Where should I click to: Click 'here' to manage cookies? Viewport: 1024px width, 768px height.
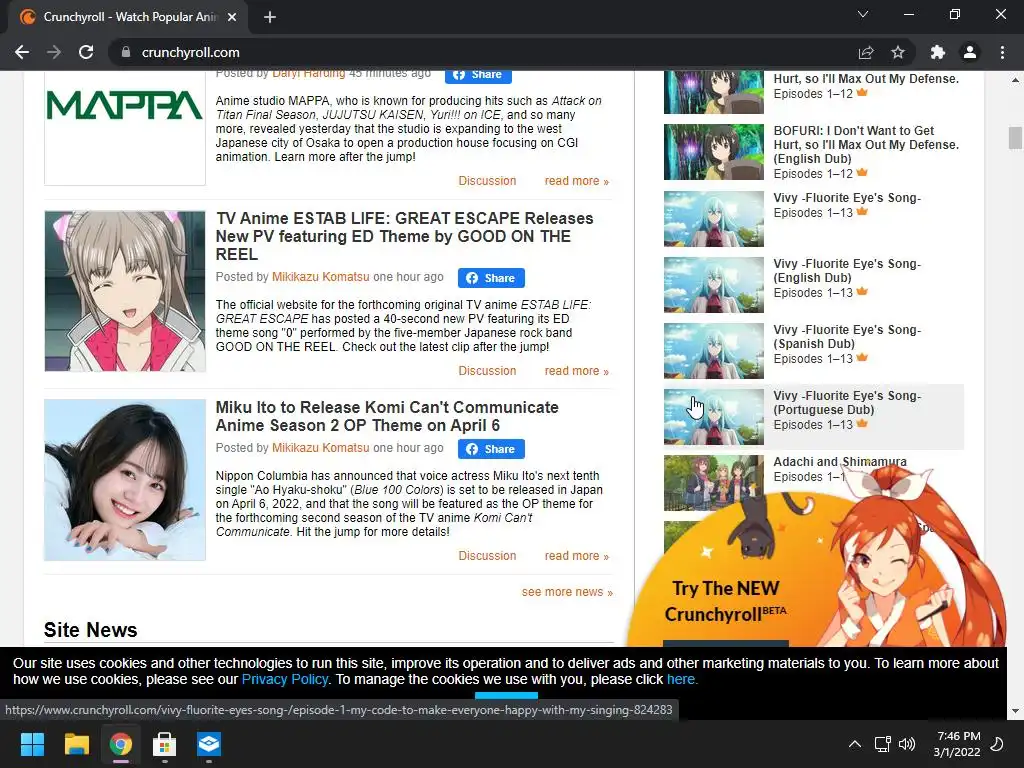[680, 679]
